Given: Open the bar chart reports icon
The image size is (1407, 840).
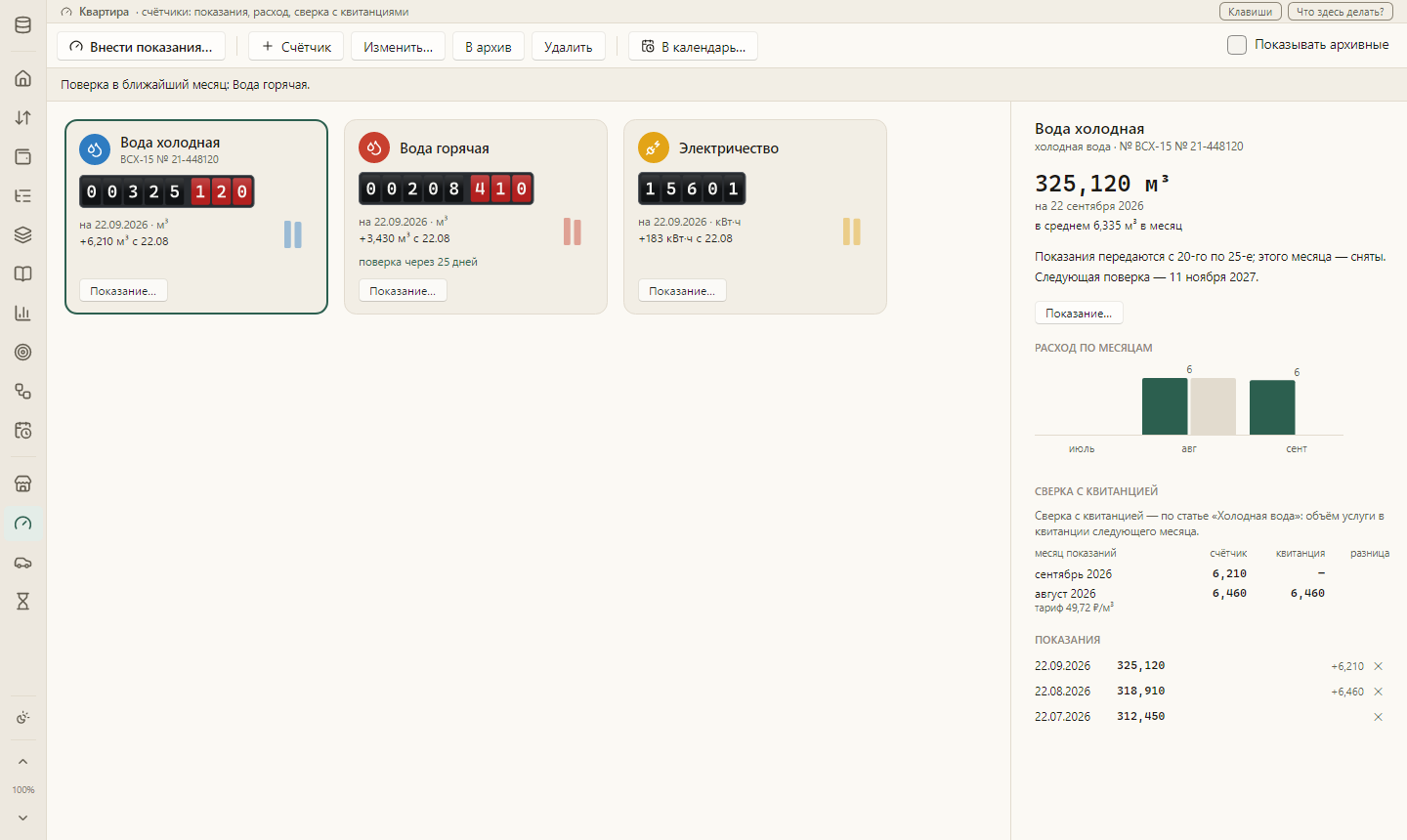Looking at the screenshot, I should (x=23, y=313).
